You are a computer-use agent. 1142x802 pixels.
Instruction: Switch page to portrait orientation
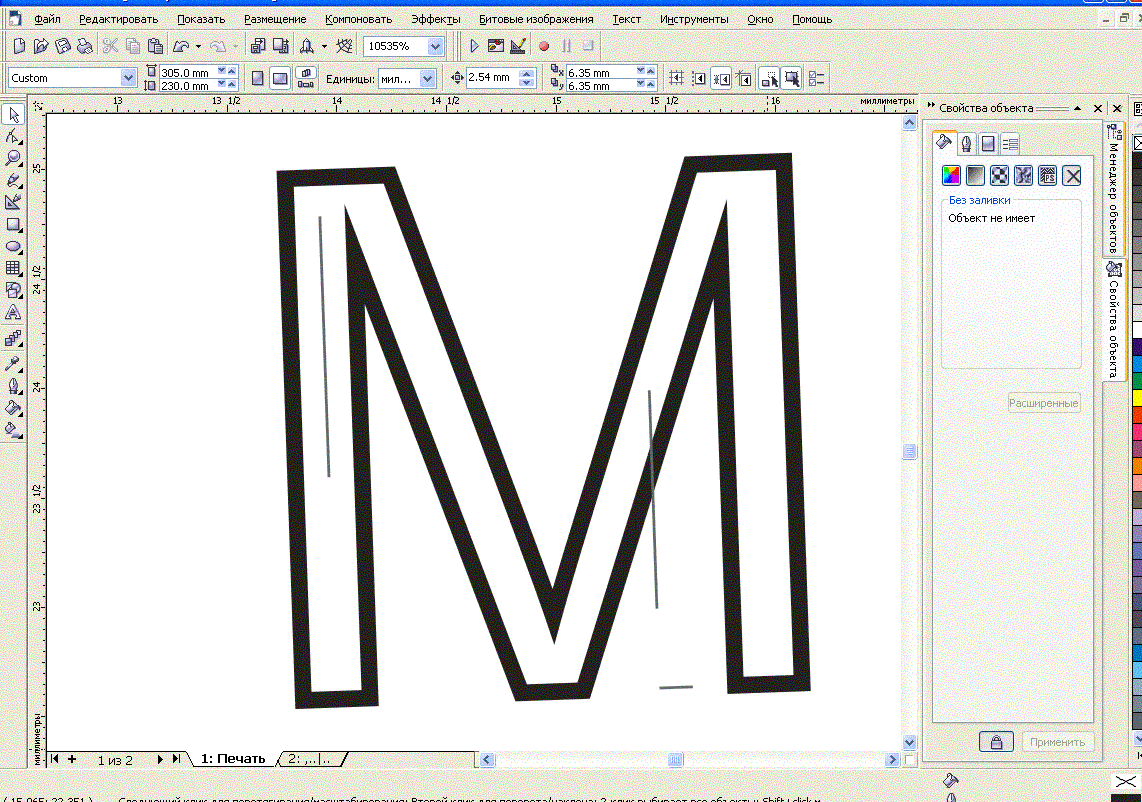[x=258, y=78]
